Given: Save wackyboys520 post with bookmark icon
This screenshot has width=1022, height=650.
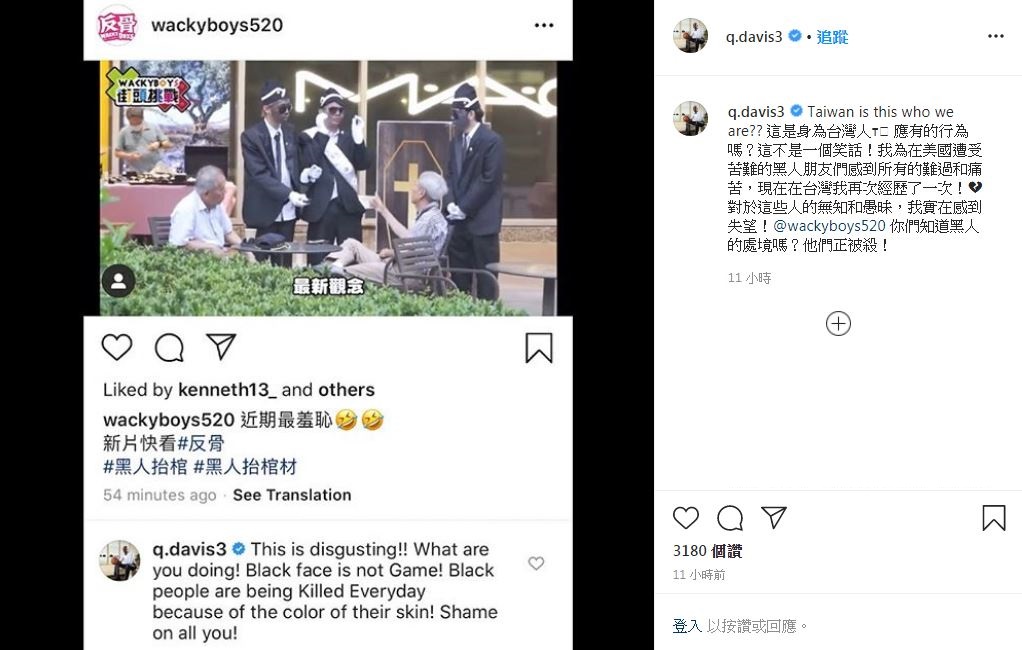Looking at the screenshot, I should (x=539, y=347).
